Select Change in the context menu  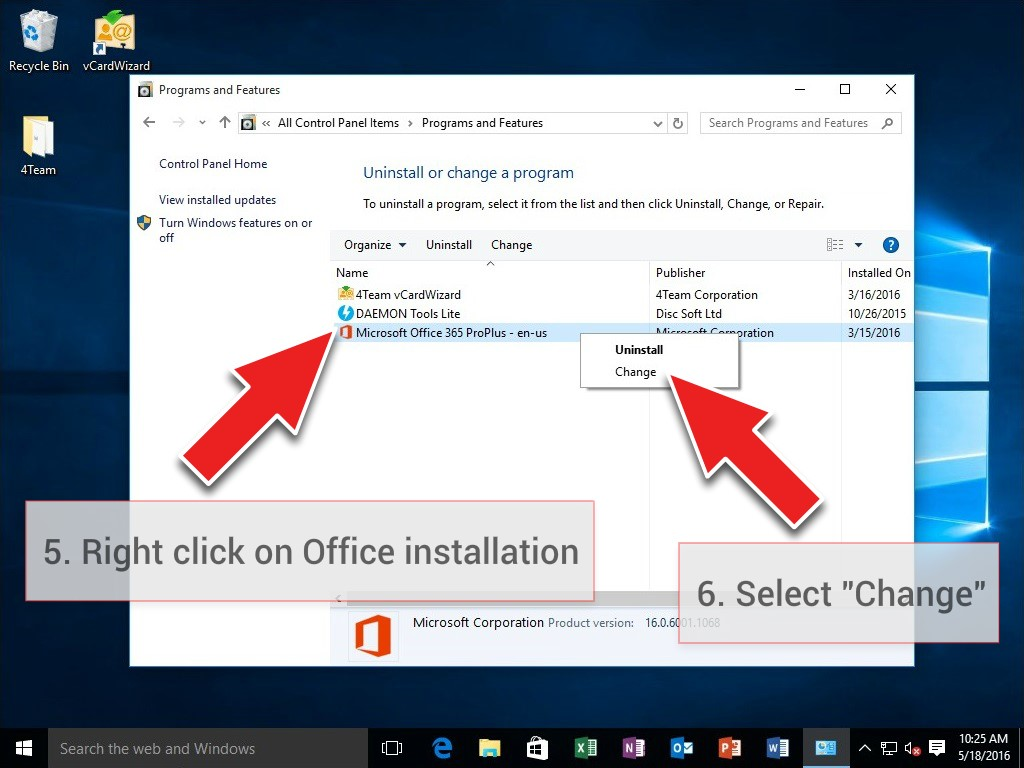635,372
